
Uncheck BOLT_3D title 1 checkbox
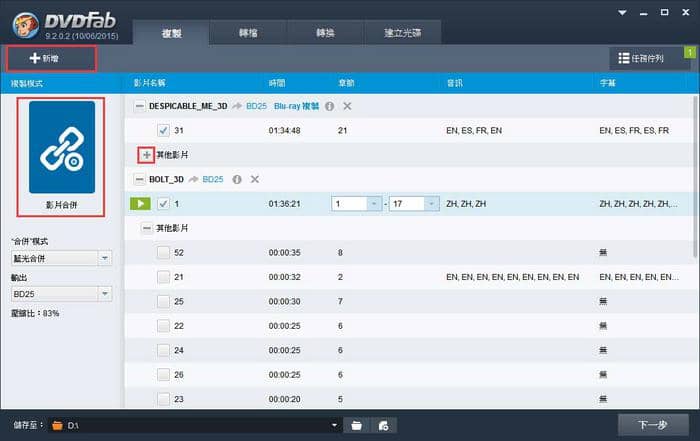tap(163, 204)
